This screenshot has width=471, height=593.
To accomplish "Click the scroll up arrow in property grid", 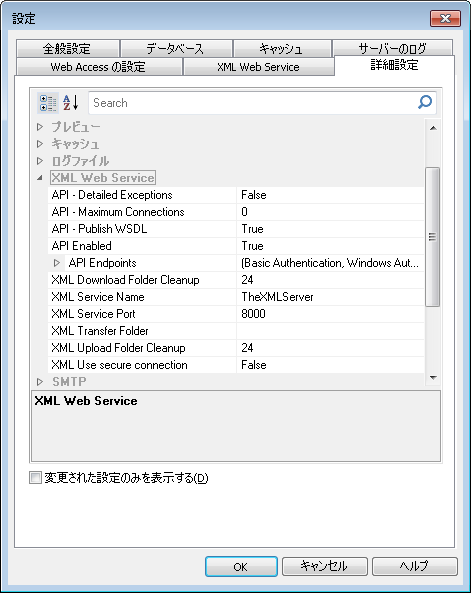I will (x=433, y=128).
